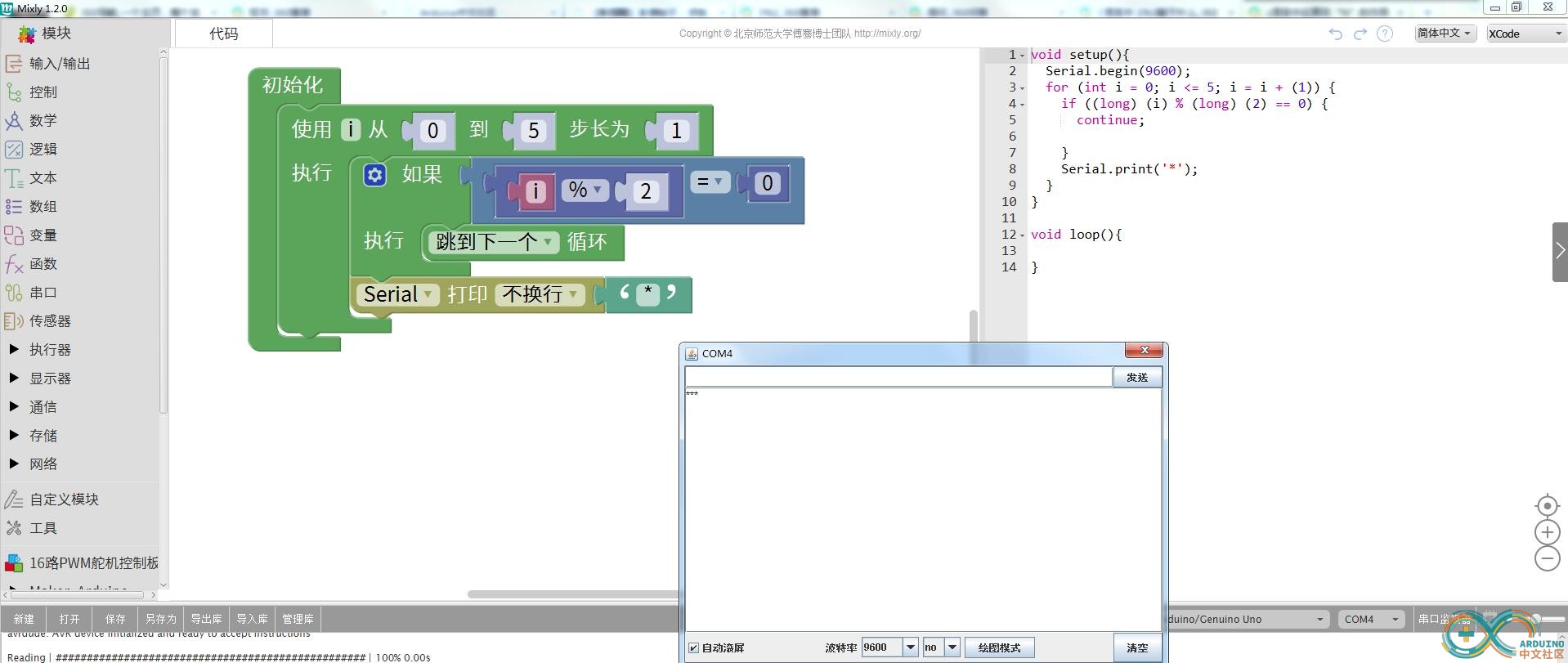Open the % operator dropdown

tap(585, 190)
